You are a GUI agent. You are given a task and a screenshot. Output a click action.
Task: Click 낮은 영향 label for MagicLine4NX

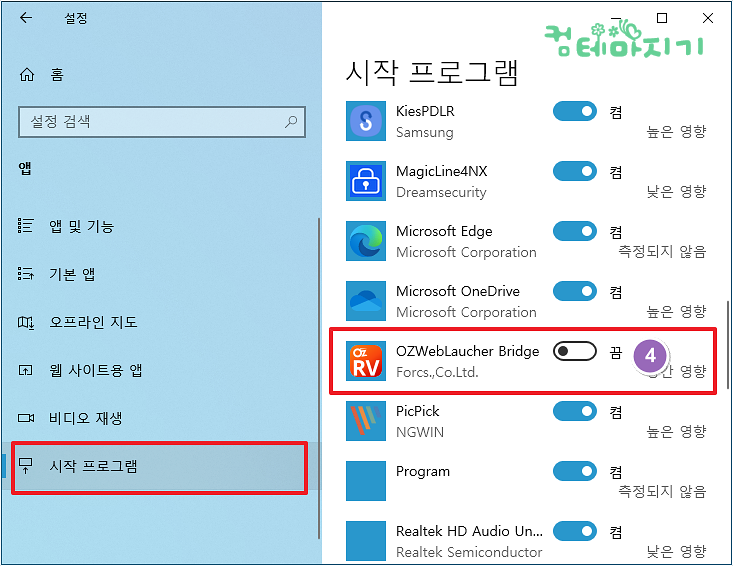[676, 192]
